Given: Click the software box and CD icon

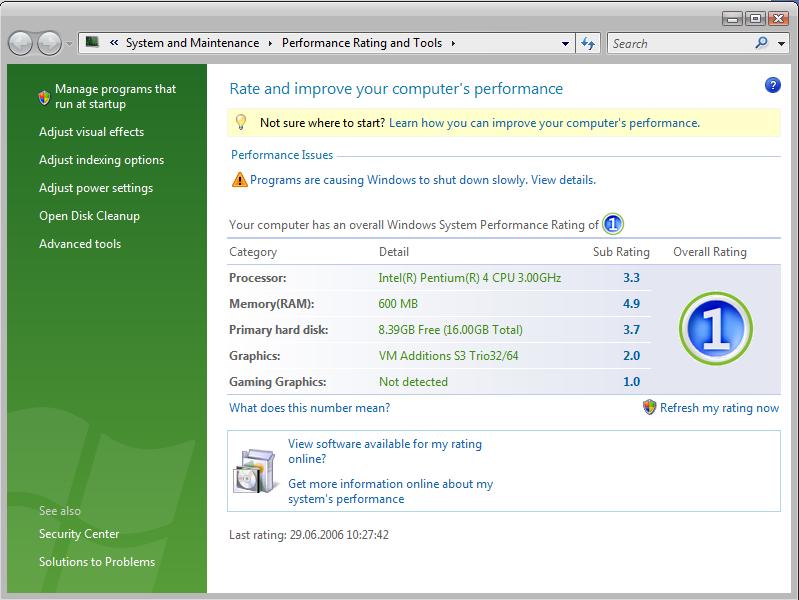Looking at the screenshot, I should click(x=255, y=471).
